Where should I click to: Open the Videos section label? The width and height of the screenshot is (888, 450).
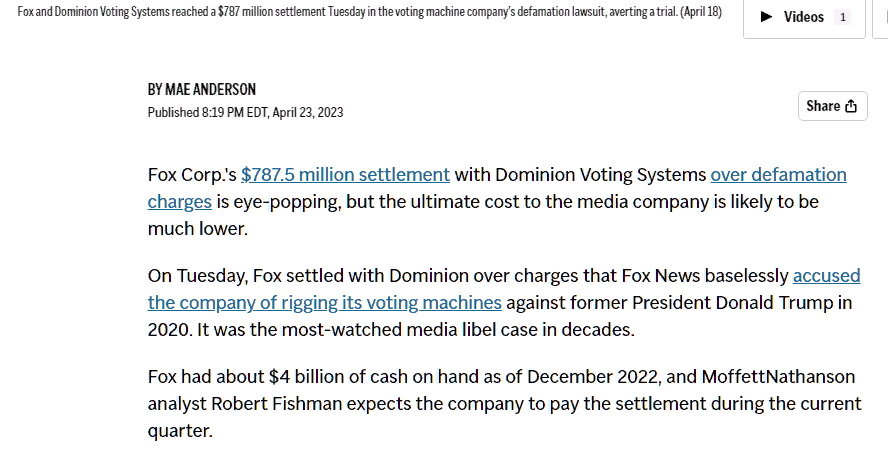(803, 17)
